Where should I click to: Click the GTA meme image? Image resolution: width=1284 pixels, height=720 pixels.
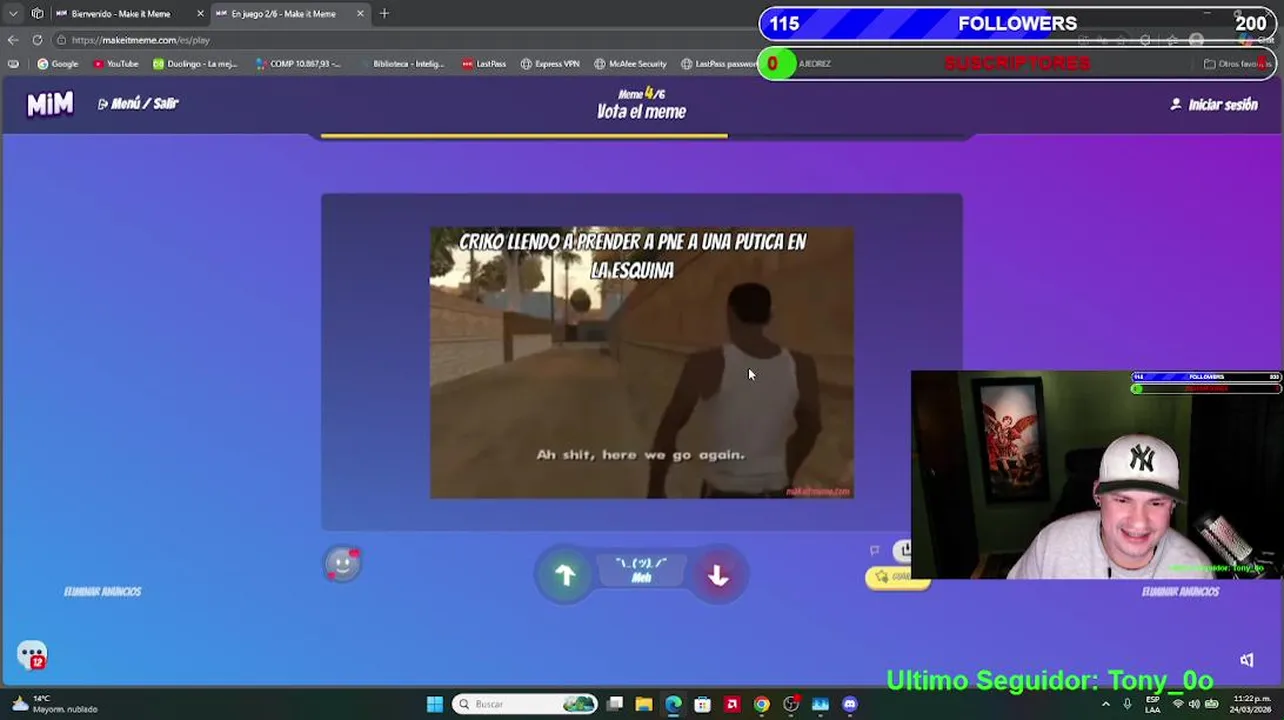point(641,362)
